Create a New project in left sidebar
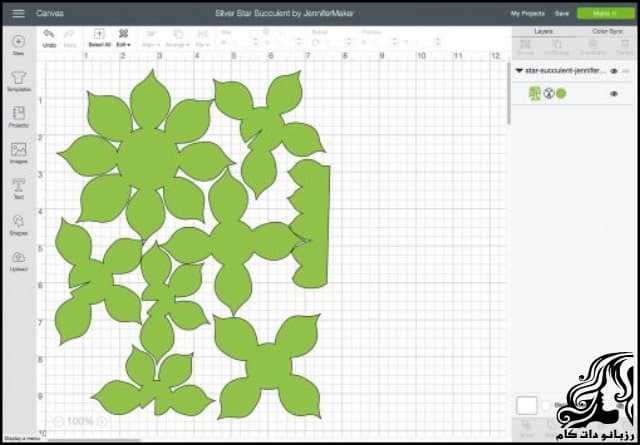 pyautogui.click(x=18, y=45)
